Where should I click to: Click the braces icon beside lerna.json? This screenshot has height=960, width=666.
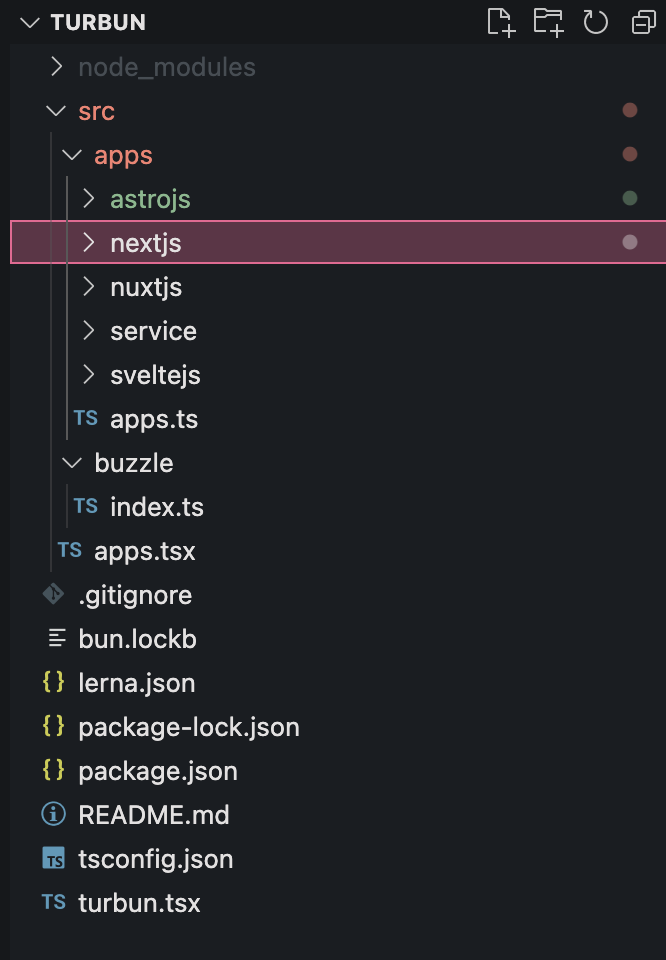coord(53,682)
